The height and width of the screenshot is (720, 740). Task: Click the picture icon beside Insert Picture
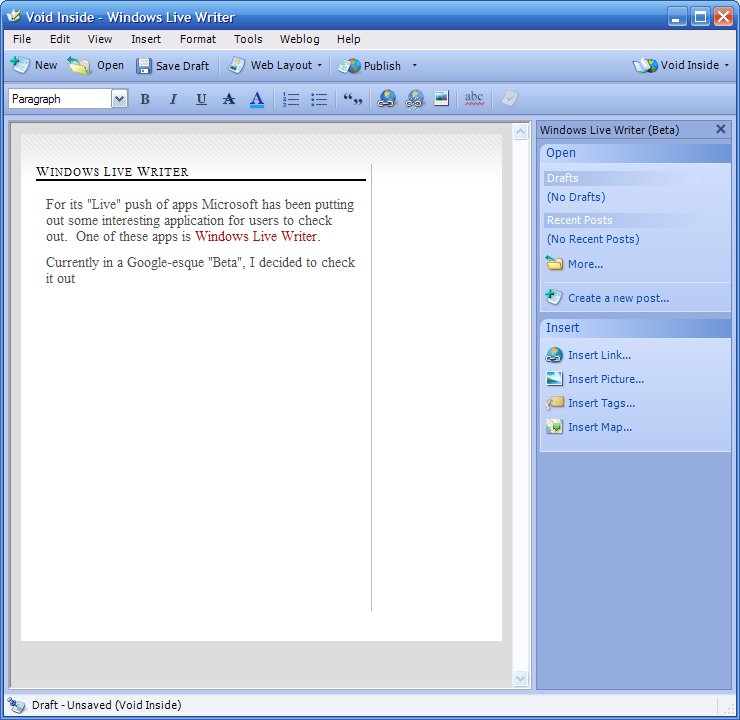[x=554, y=378]
